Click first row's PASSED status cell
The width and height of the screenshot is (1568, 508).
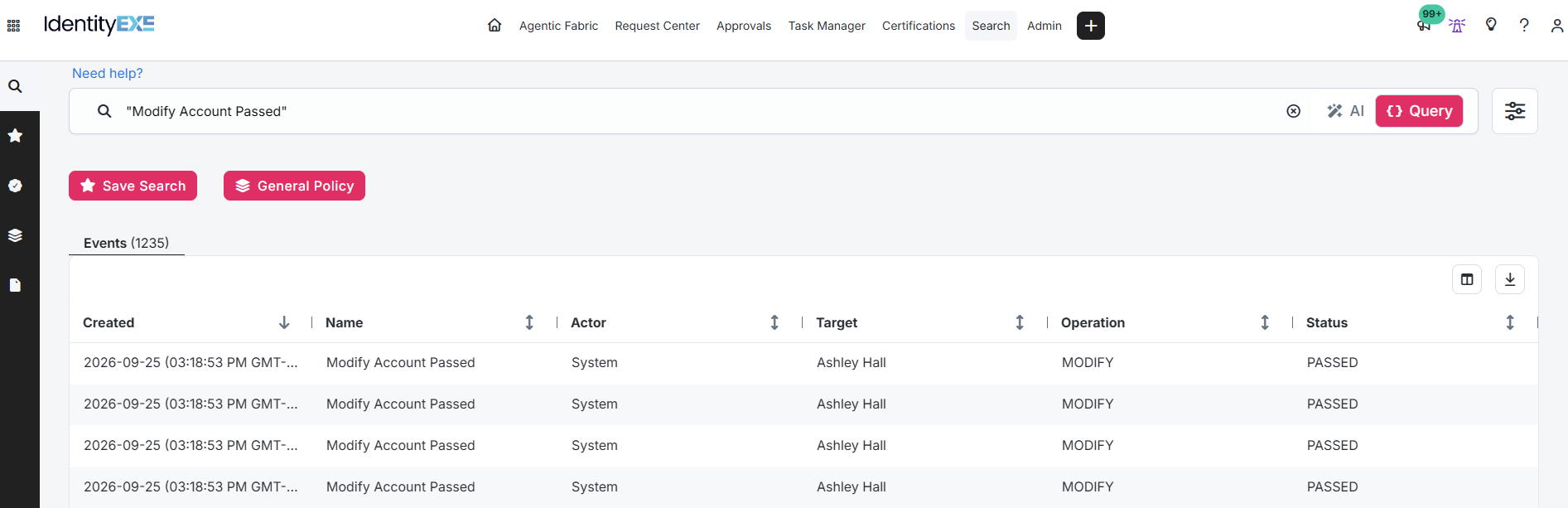1332,362
